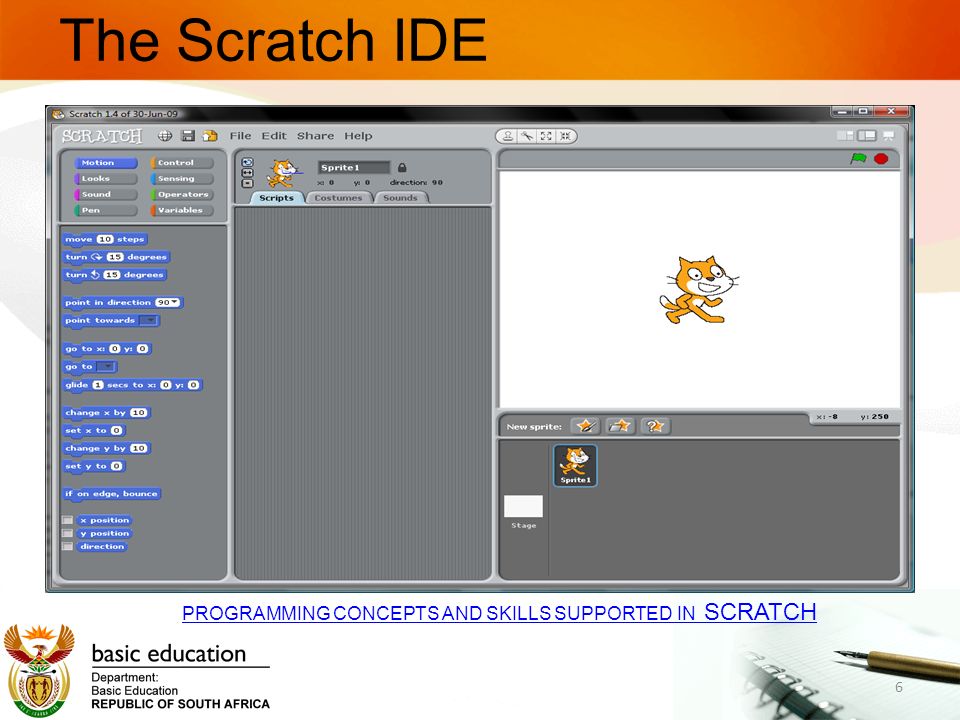This screenshot has width=960, height=720.
Task: Open the Edit menu
Action: click(x=274, y=136)
